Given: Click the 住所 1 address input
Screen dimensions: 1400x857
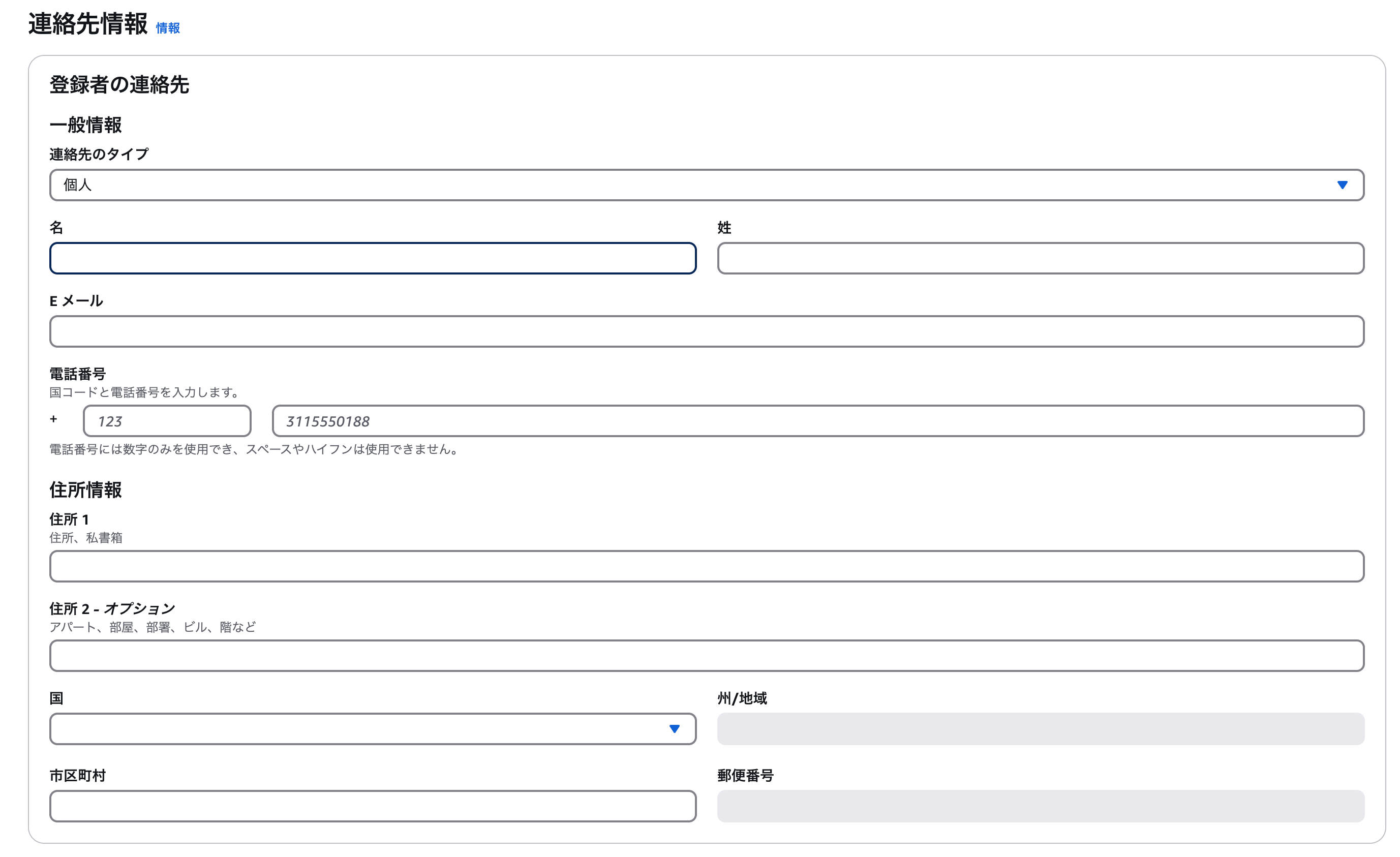Looking at the screenshot, I should point(706,566).
